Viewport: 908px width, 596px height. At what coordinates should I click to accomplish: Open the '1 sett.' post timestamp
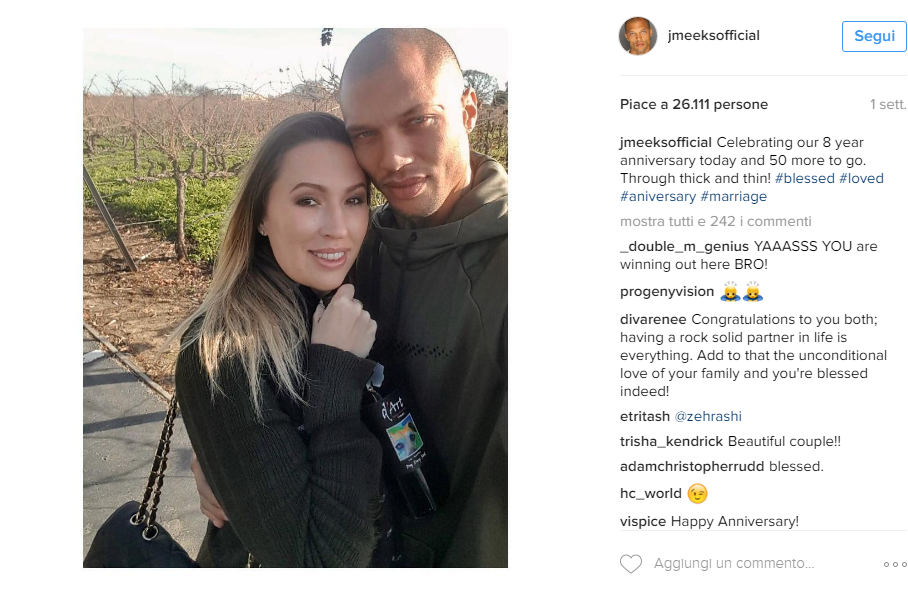click(x=888, y=104)
